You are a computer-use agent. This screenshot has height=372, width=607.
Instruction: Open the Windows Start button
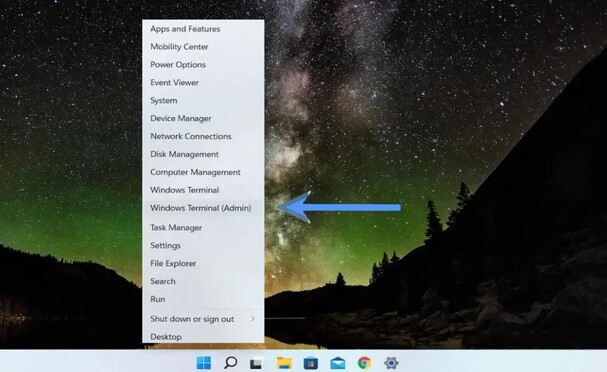click(204, 363)
